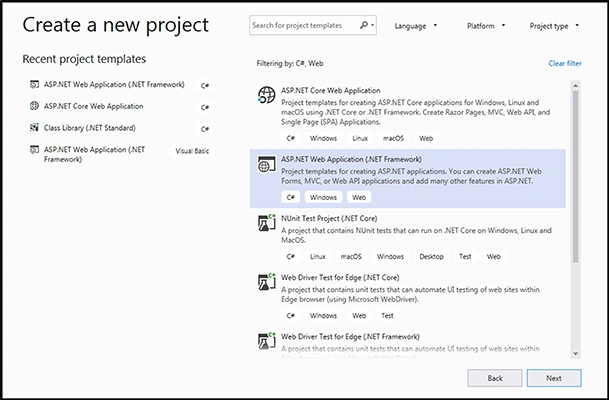Open the Project type filter dropdown
Image resolution: width=609 pixels, height=400 pixels.
click(x=554, y=26)
